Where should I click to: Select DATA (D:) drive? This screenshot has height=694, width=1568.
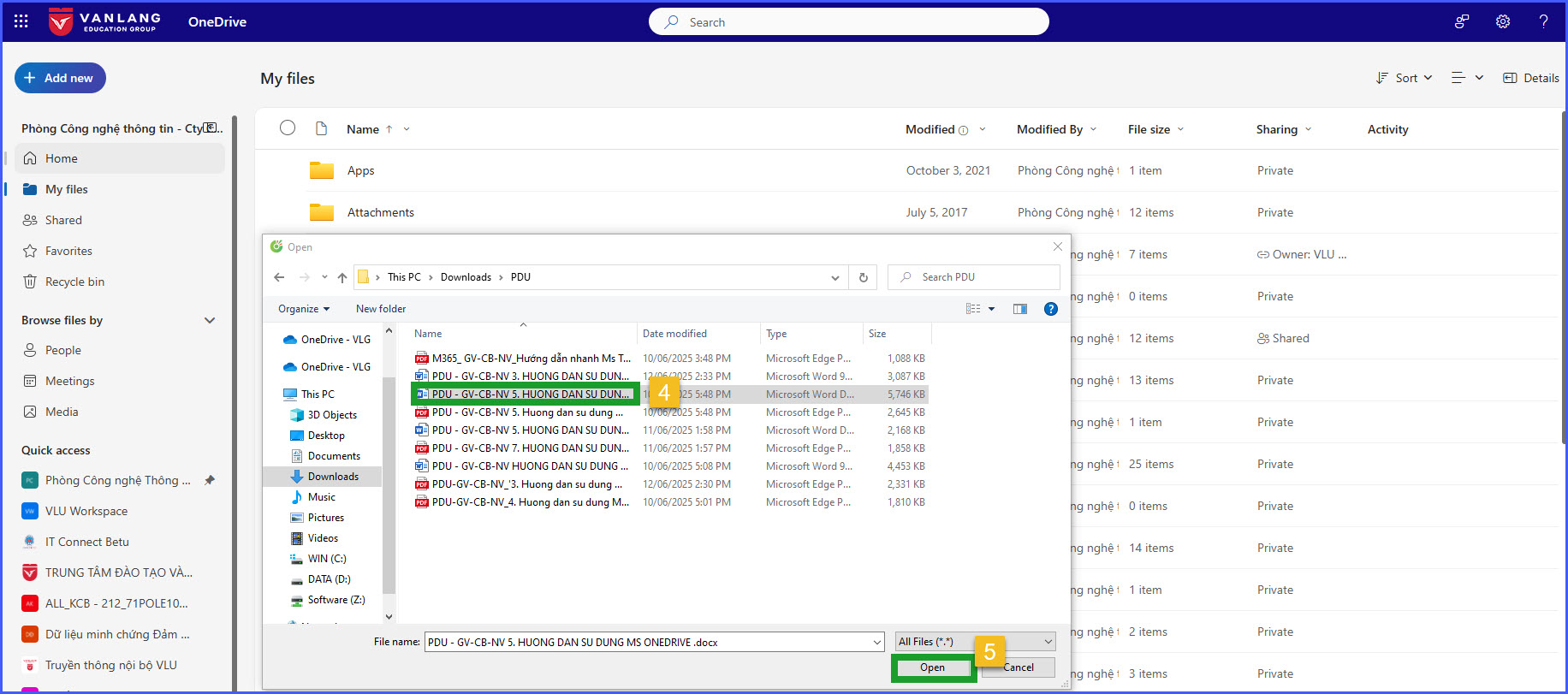tap(329, 578)
